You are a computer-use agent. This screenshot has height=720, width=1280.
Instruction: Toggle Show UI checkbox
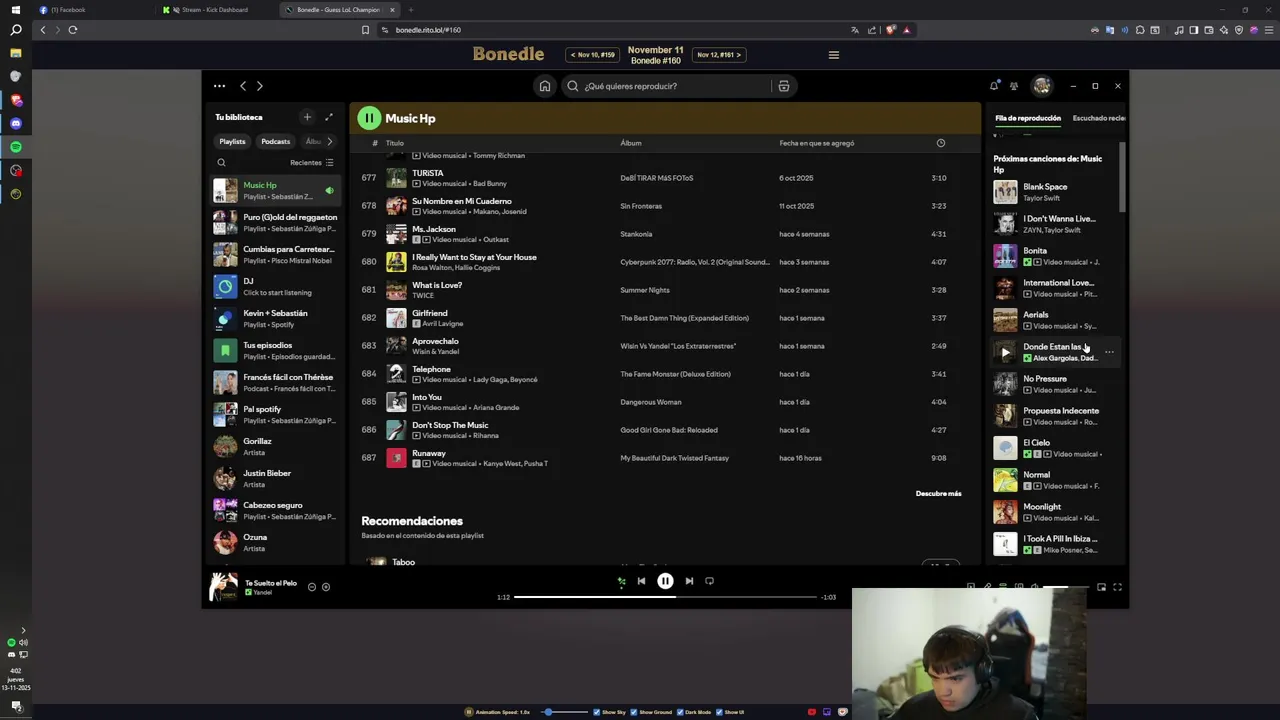pos(718,712)
